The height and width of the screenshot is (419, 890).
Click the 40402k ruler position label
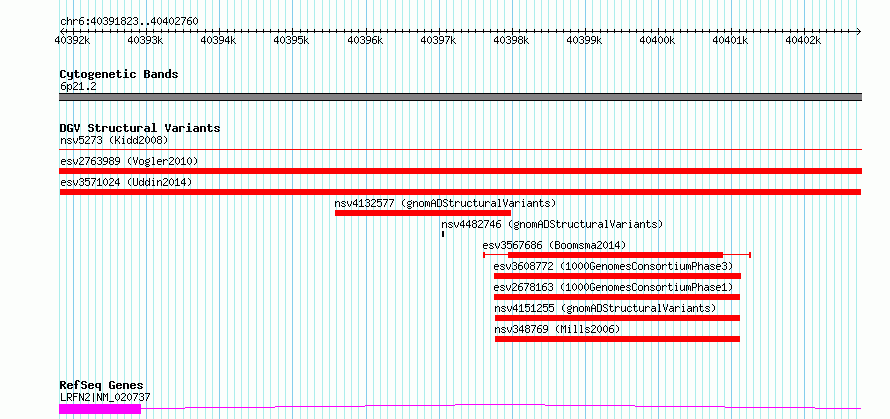pyautogui.click(x=804, y=40)
